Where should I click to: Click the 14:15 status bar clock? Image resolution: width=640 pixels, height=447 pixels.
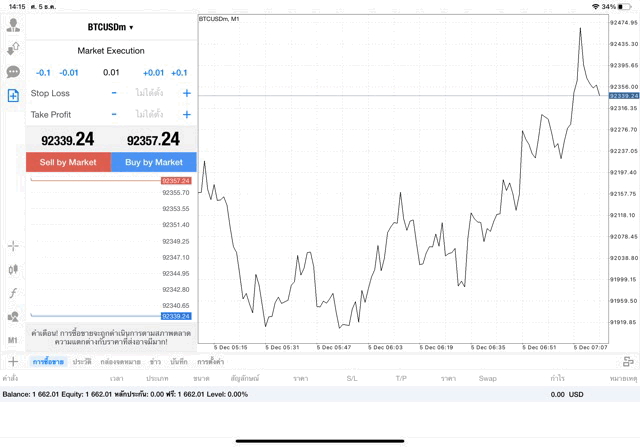[17, 7]
